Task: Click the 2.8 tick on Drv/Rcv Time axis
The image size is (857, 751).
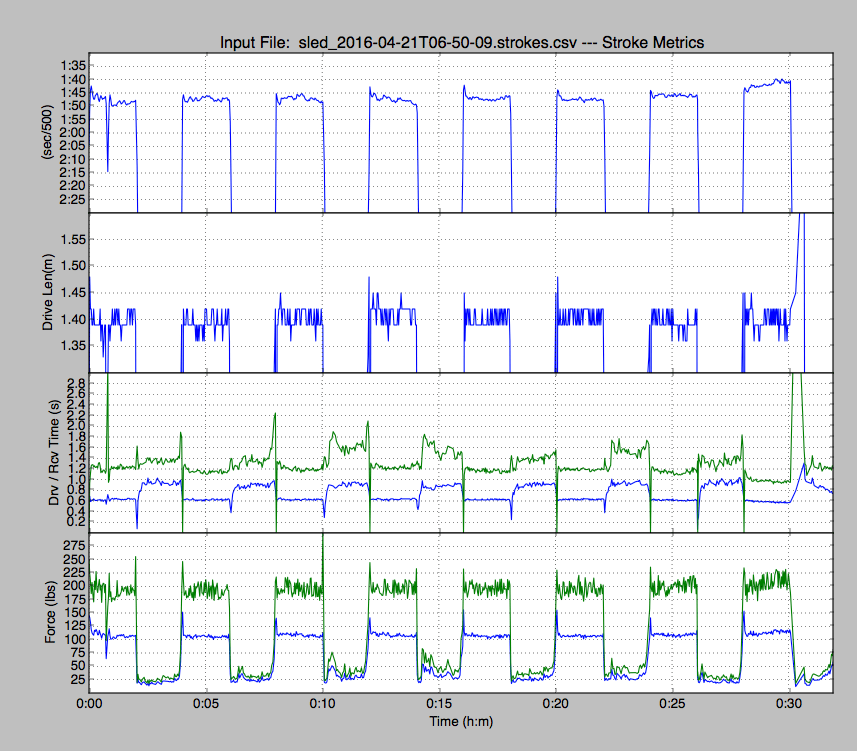Action: [x=76, y=383]
